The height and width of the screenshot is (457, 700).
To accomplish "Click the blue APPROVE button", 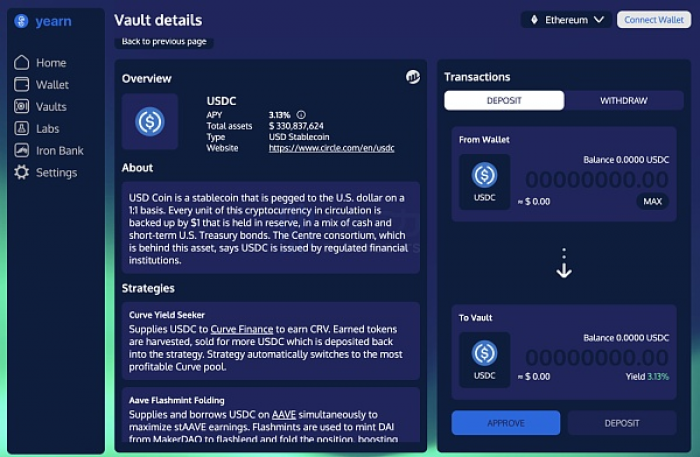I will [506, 423].
